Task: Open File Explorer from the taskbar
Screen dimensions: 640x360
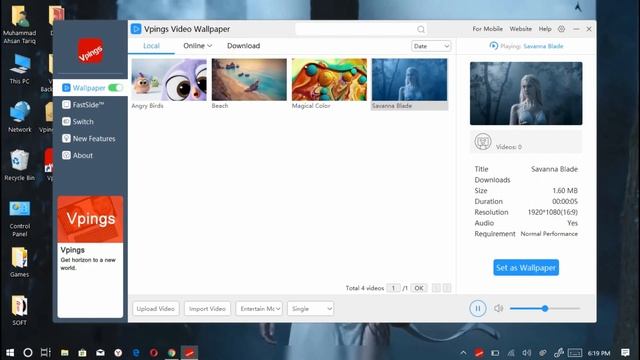Action: [x=64, y=353]
